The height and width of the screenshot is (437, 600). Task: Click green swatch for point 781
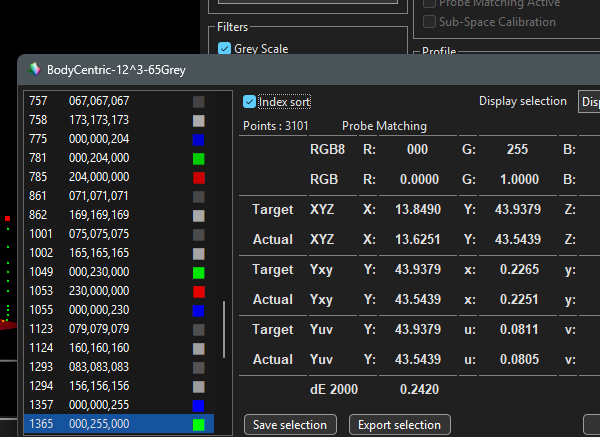(198, 158)
